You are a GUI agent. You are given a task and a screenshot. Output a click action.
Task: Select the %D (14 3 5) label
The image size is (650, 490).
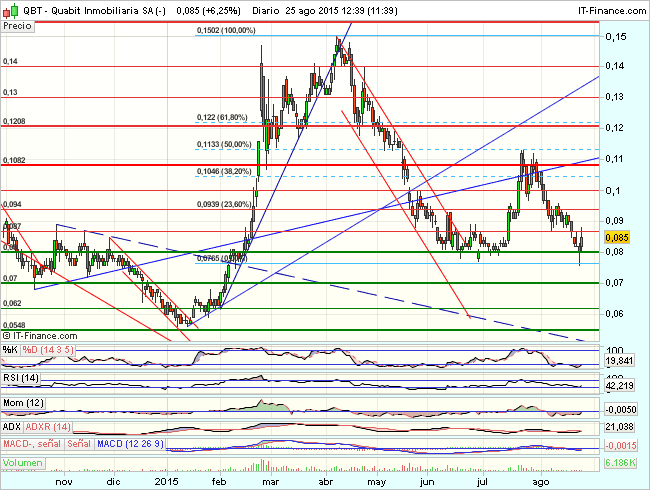coord(48,350)
